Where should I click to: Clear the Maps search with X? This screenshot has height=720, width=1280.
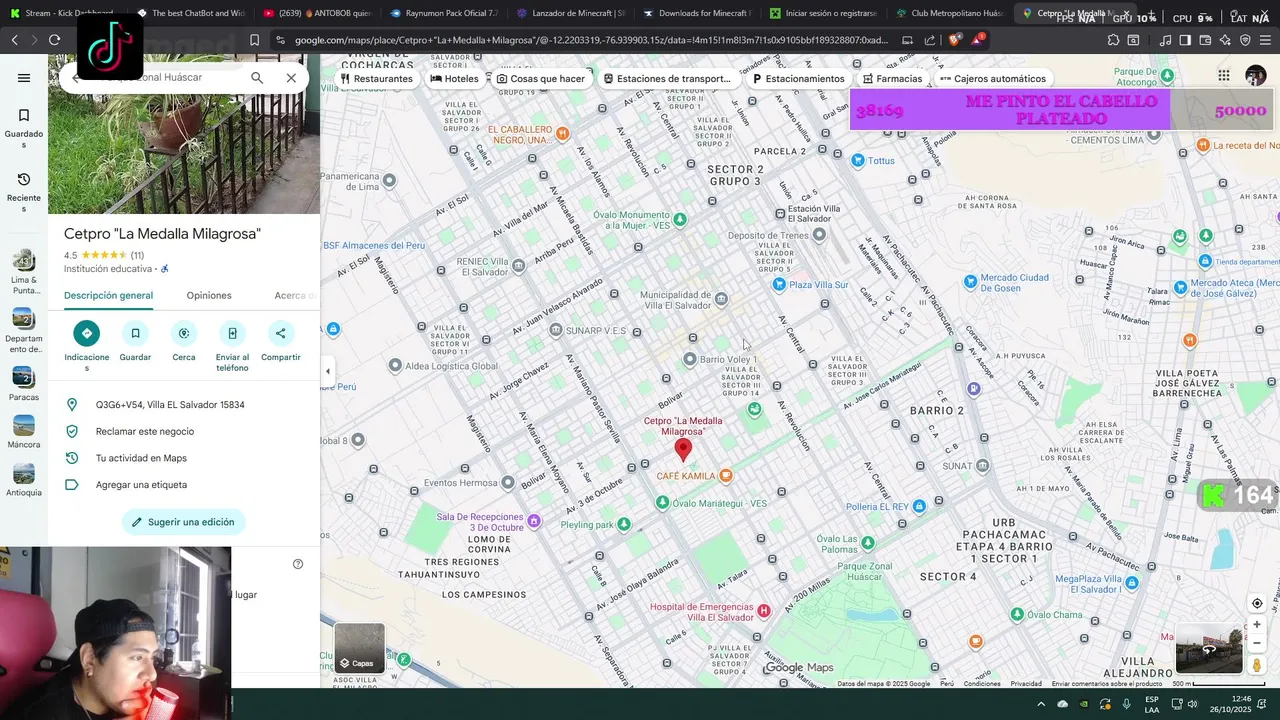click(291, 78)
